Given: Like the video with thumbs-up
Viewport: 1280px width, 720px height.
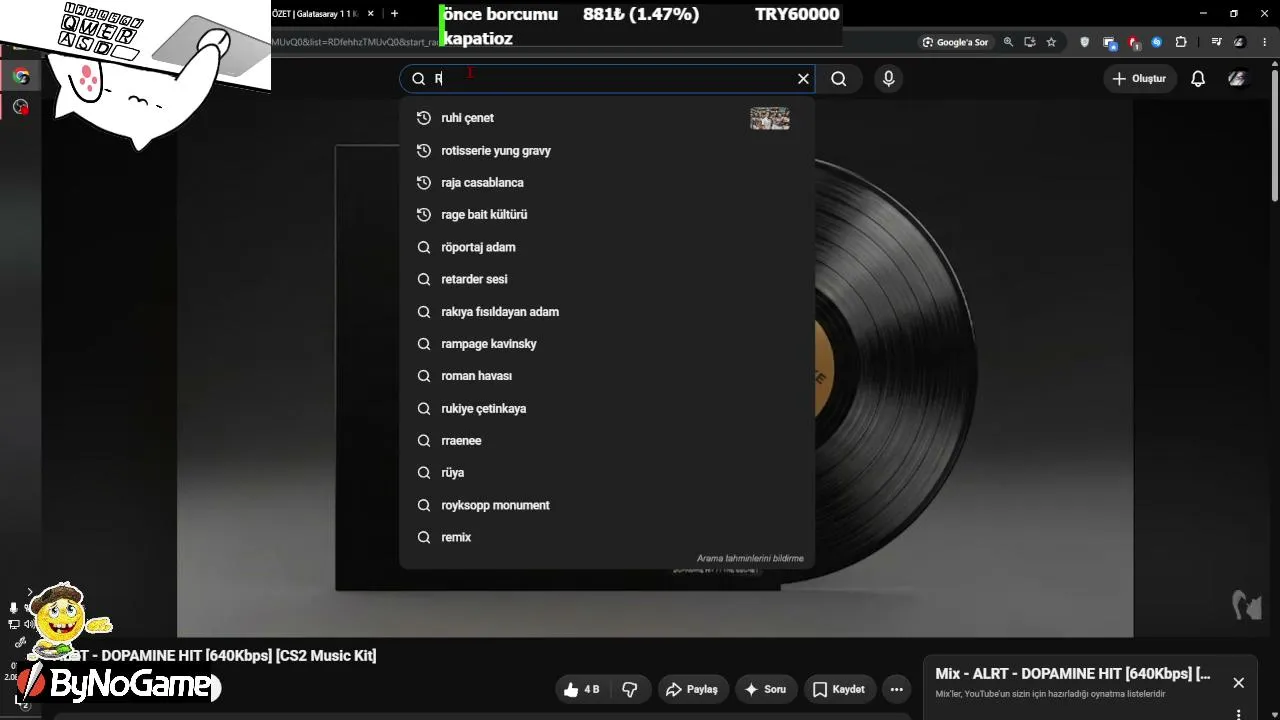Looking at the screenshot, I should coord(581,689).
